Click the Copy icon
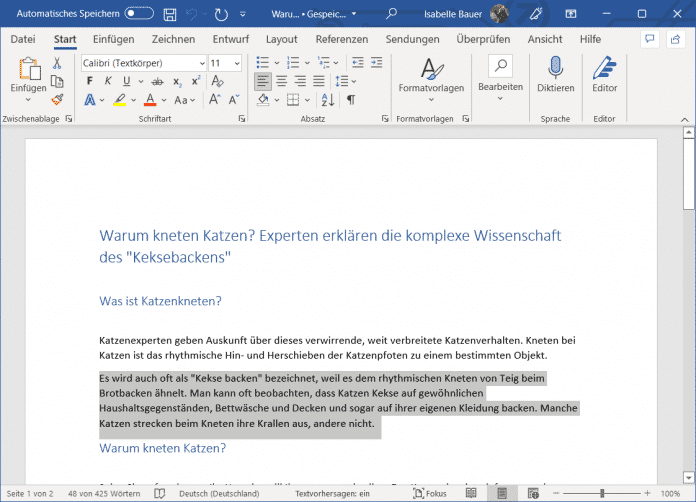 point(57,82)
